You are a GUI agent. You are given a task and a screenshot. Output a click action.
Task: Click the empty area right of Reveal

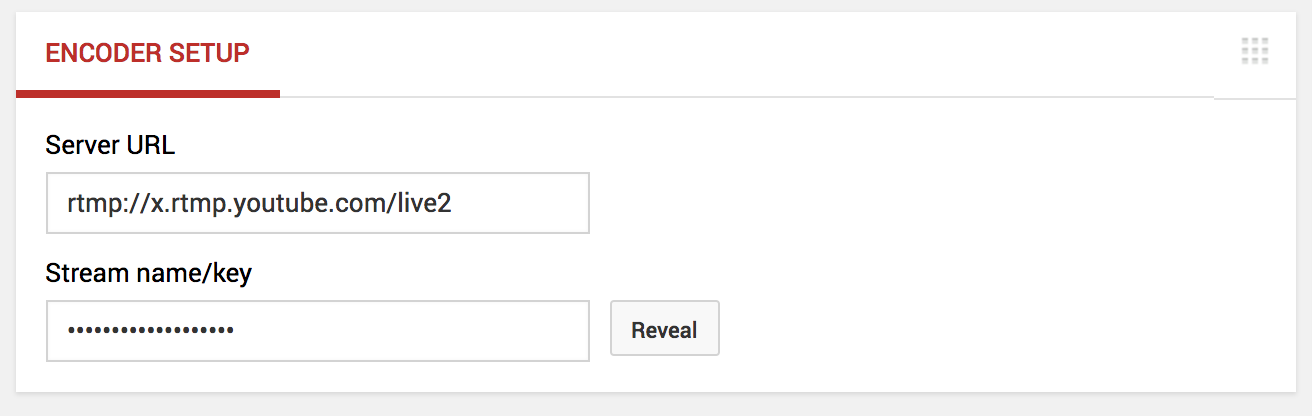click(950, 330)
